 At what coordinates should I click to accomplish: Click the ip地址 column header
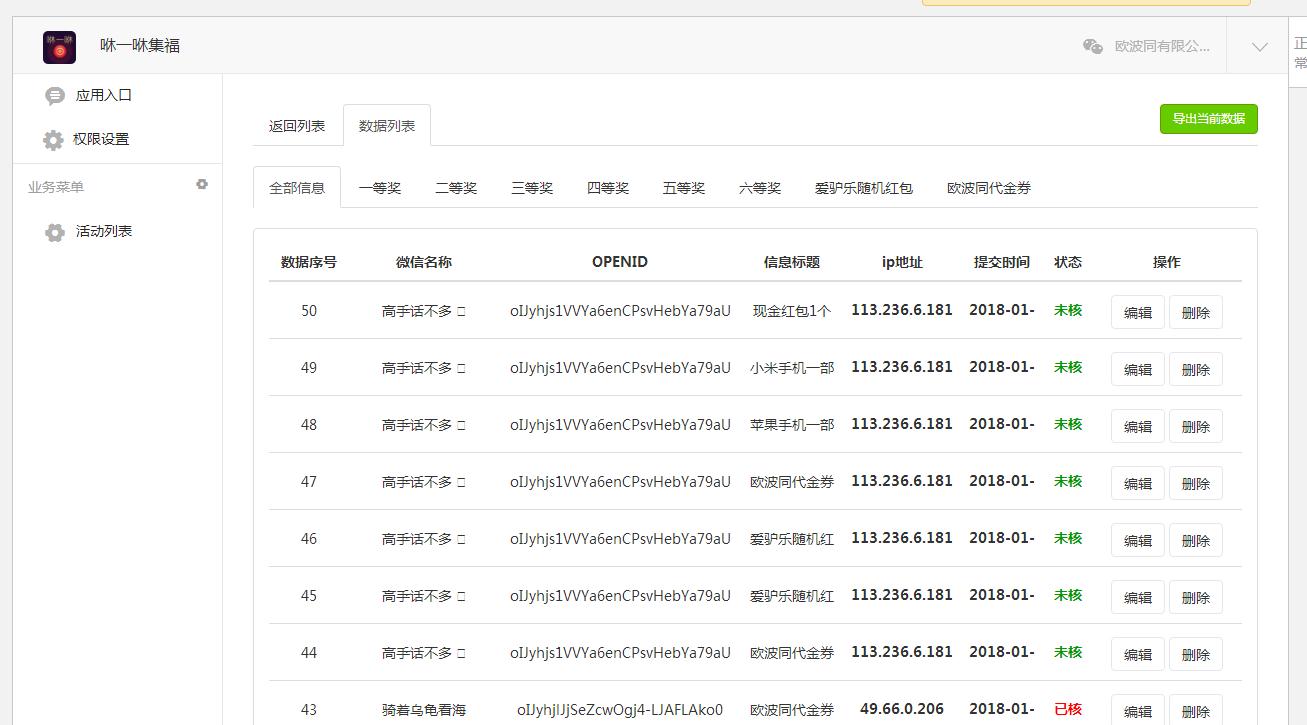pyautogui.click(x=902, y=262)
